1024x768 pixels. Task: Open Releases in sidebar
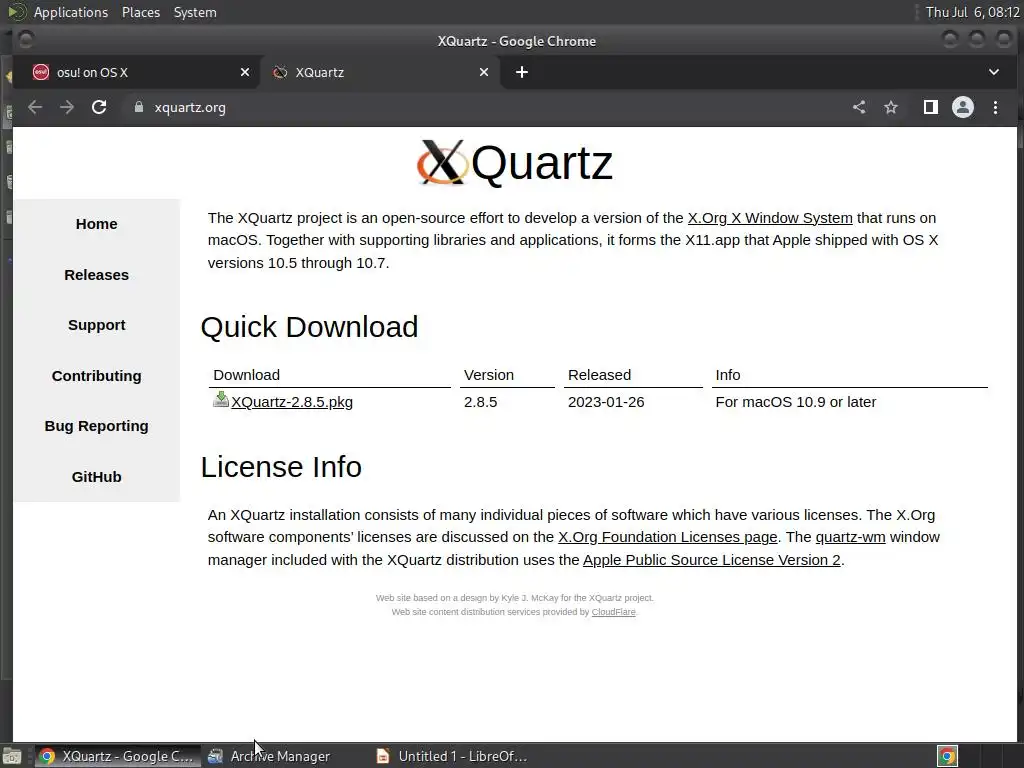pyautogui.click(x=97, y=275)
